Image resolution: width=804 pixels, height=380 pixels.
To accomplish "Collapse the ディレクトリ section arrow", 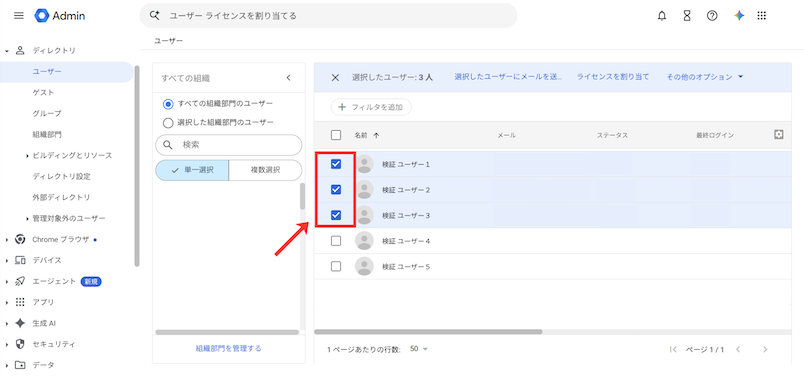I will (x=7, y=51).
